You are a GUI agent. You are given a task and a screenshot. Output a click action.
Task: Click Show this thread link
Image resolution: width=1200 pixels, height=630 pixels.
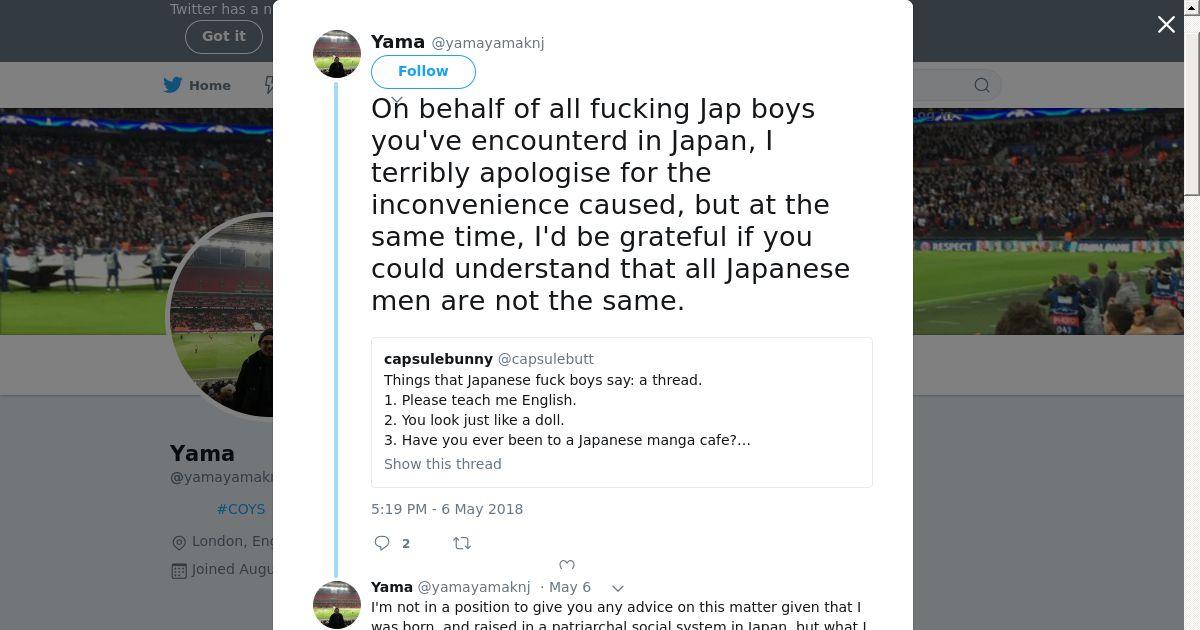pyautogui.click(x=443, y=464)
